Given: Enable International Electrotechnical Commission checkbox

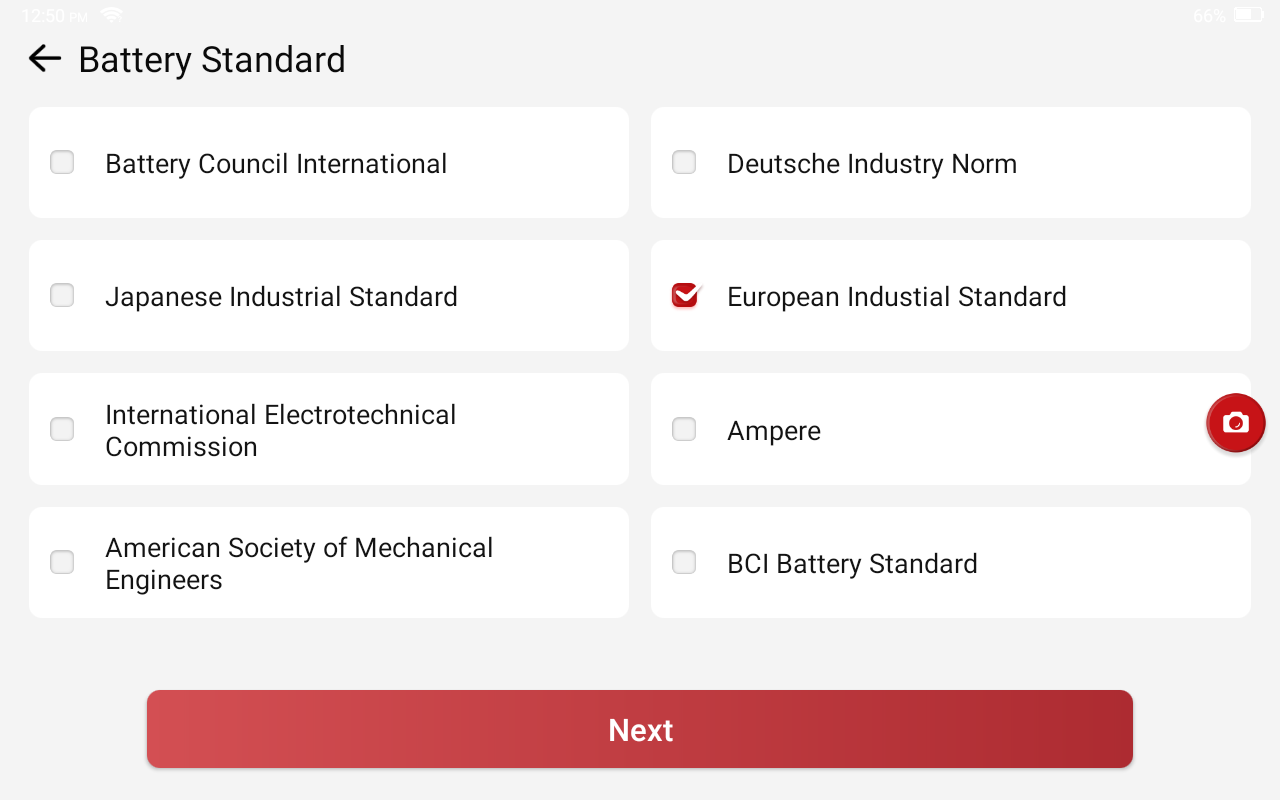Looking at the screenshot, I should [x=62, y=429].
